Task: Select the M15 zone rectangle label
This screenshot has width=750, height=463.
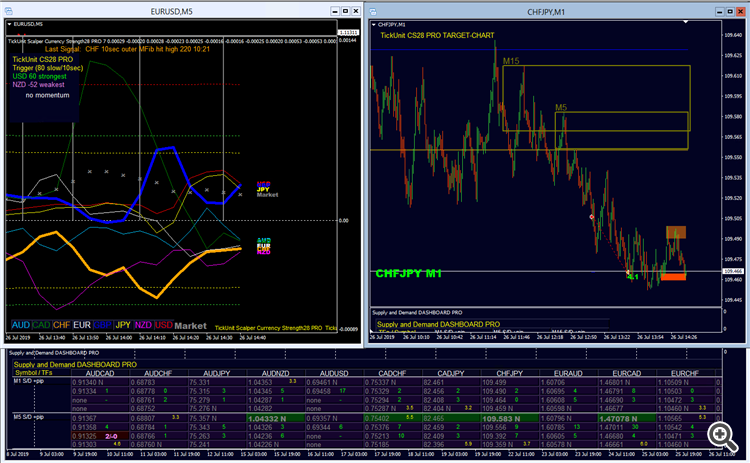Action: point(511,61)
